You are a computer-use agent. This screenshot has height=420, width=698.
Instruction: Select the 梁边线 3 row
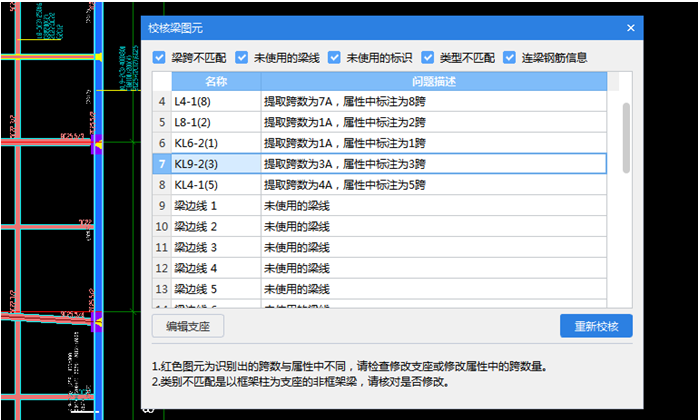click(379, 248)
